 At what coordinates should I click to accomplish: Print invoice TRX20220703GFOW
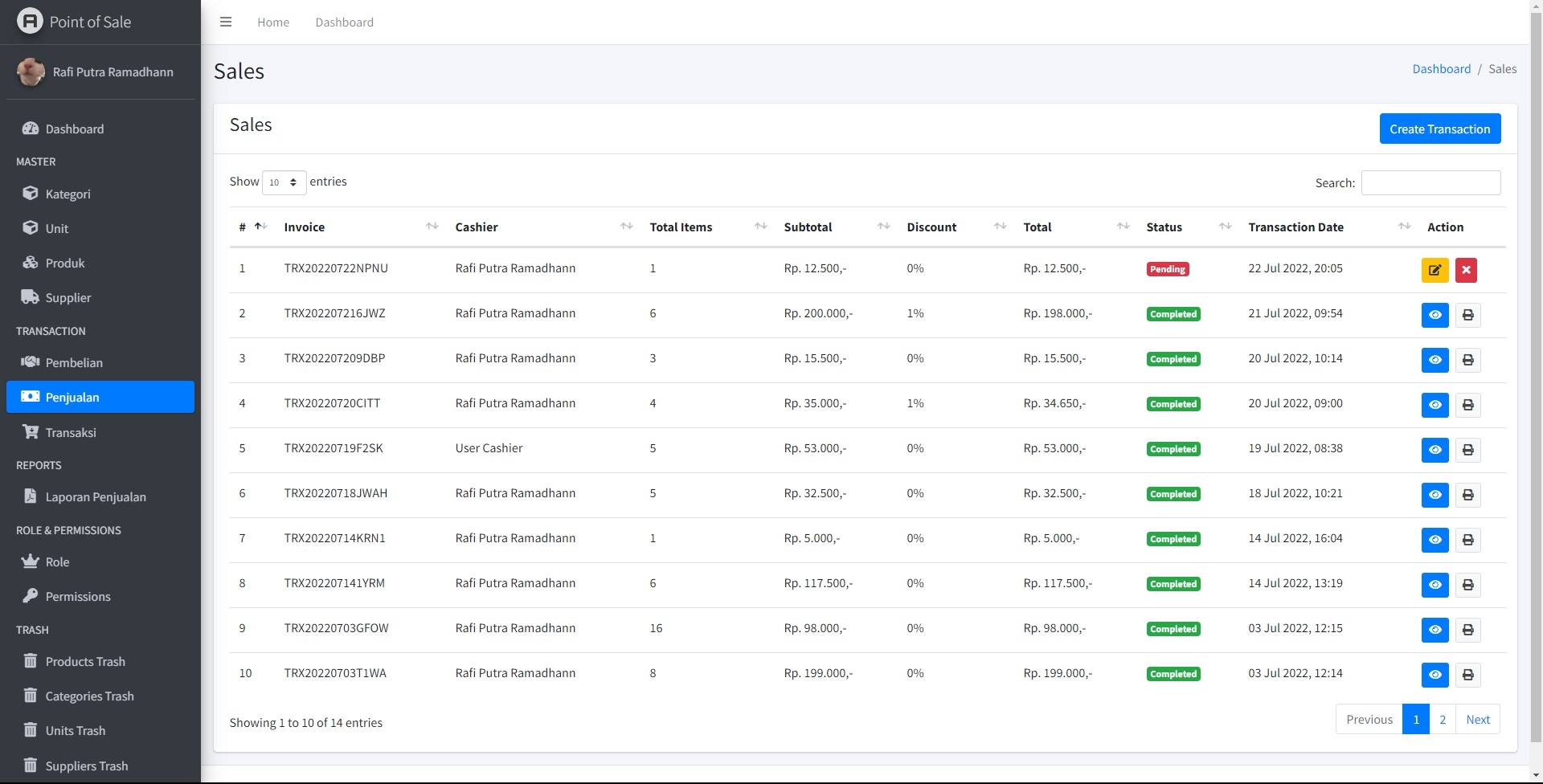click(1467, 630)
